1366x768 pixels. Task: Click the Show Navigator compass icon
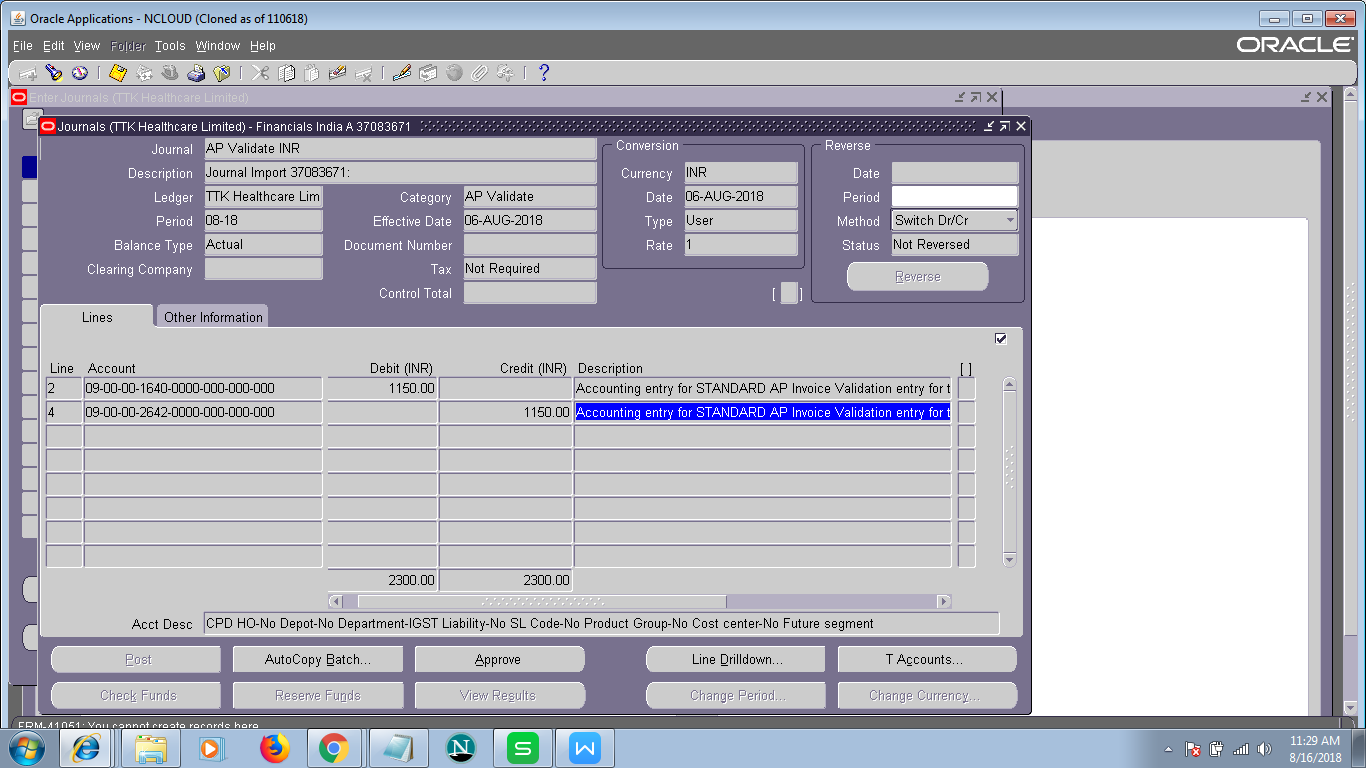(x=79, y=73)
